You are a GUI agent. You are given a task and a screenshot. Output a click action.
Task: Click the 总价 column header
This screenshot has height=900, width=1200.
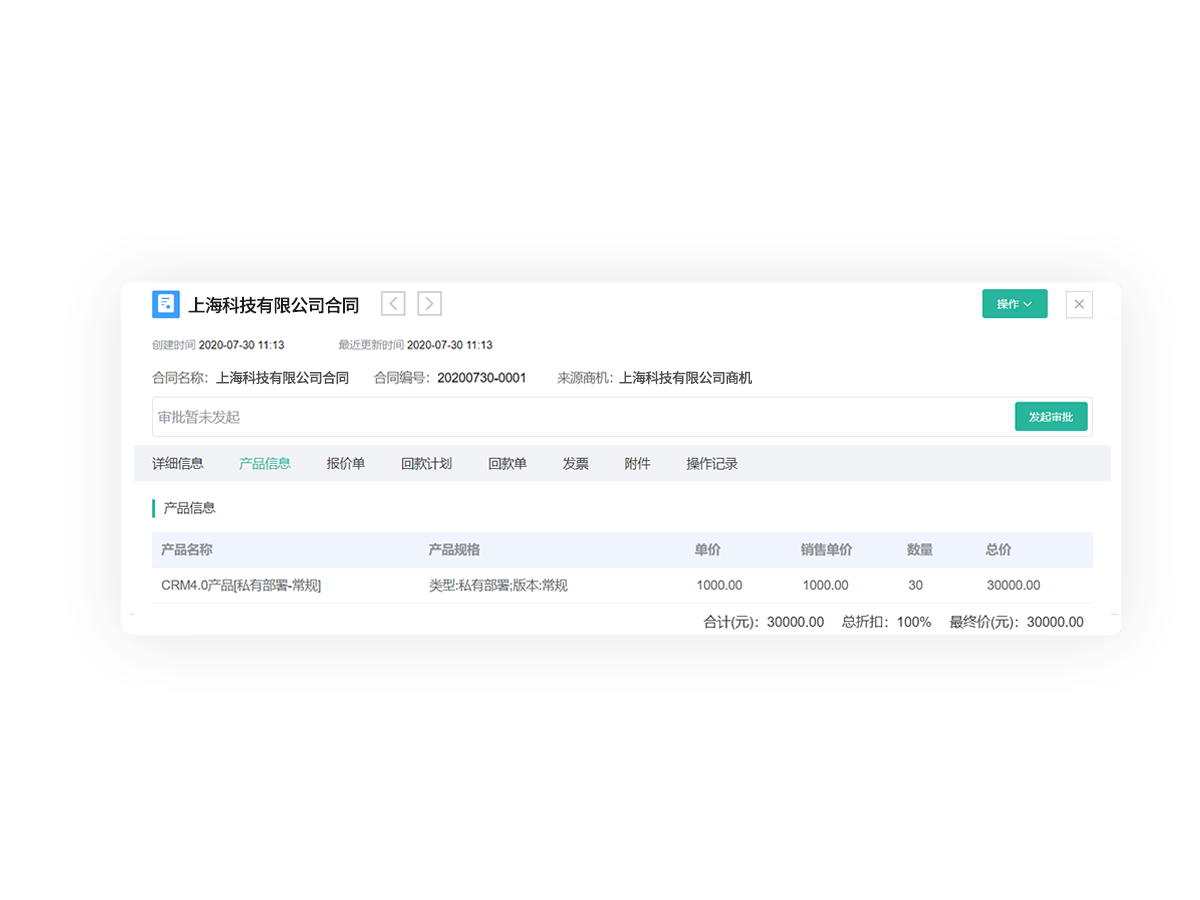[x=999, y=550]
